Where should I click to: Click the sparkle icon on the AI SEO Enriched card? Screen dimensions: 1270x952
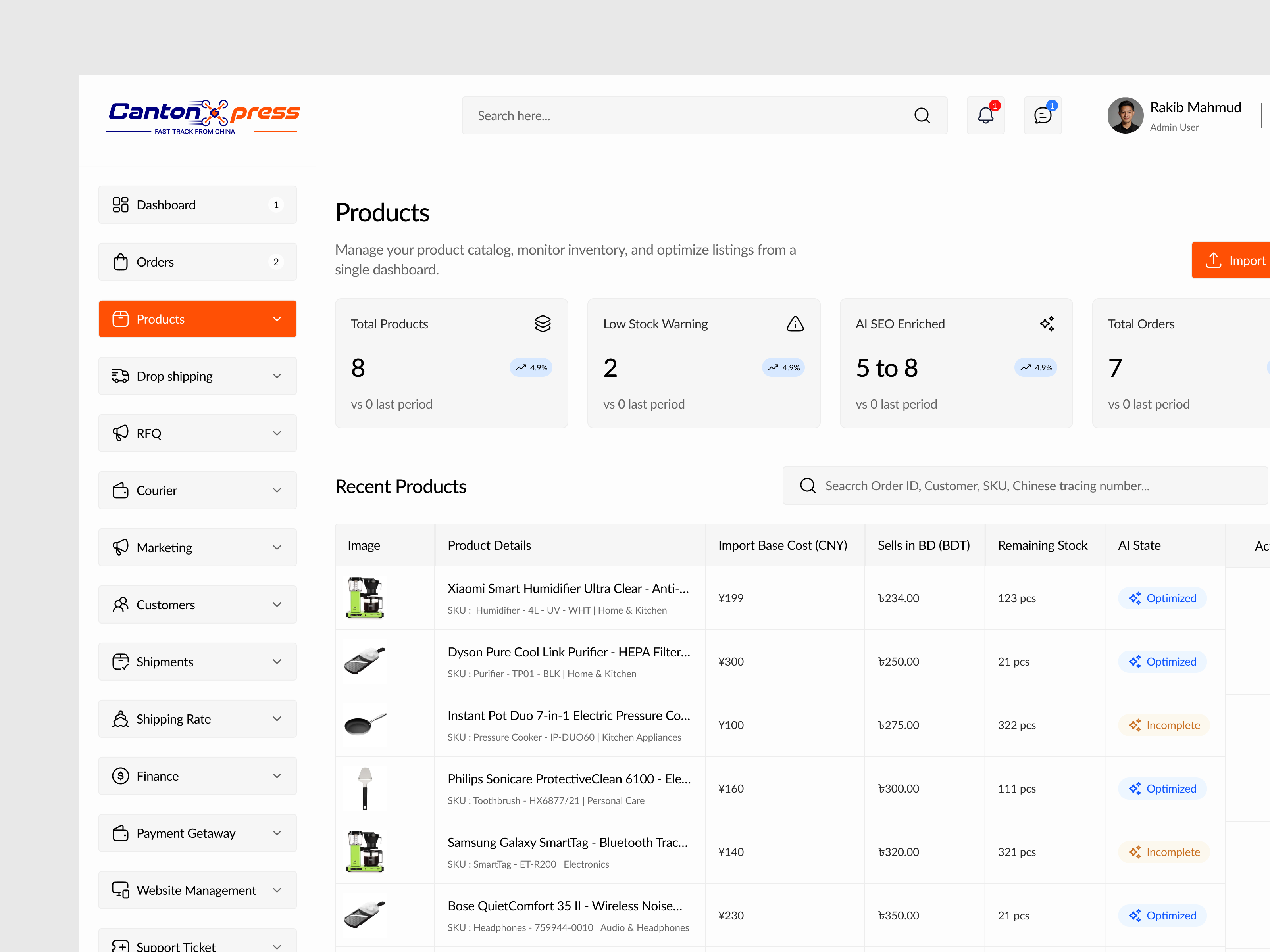(x=1047, y=324)
